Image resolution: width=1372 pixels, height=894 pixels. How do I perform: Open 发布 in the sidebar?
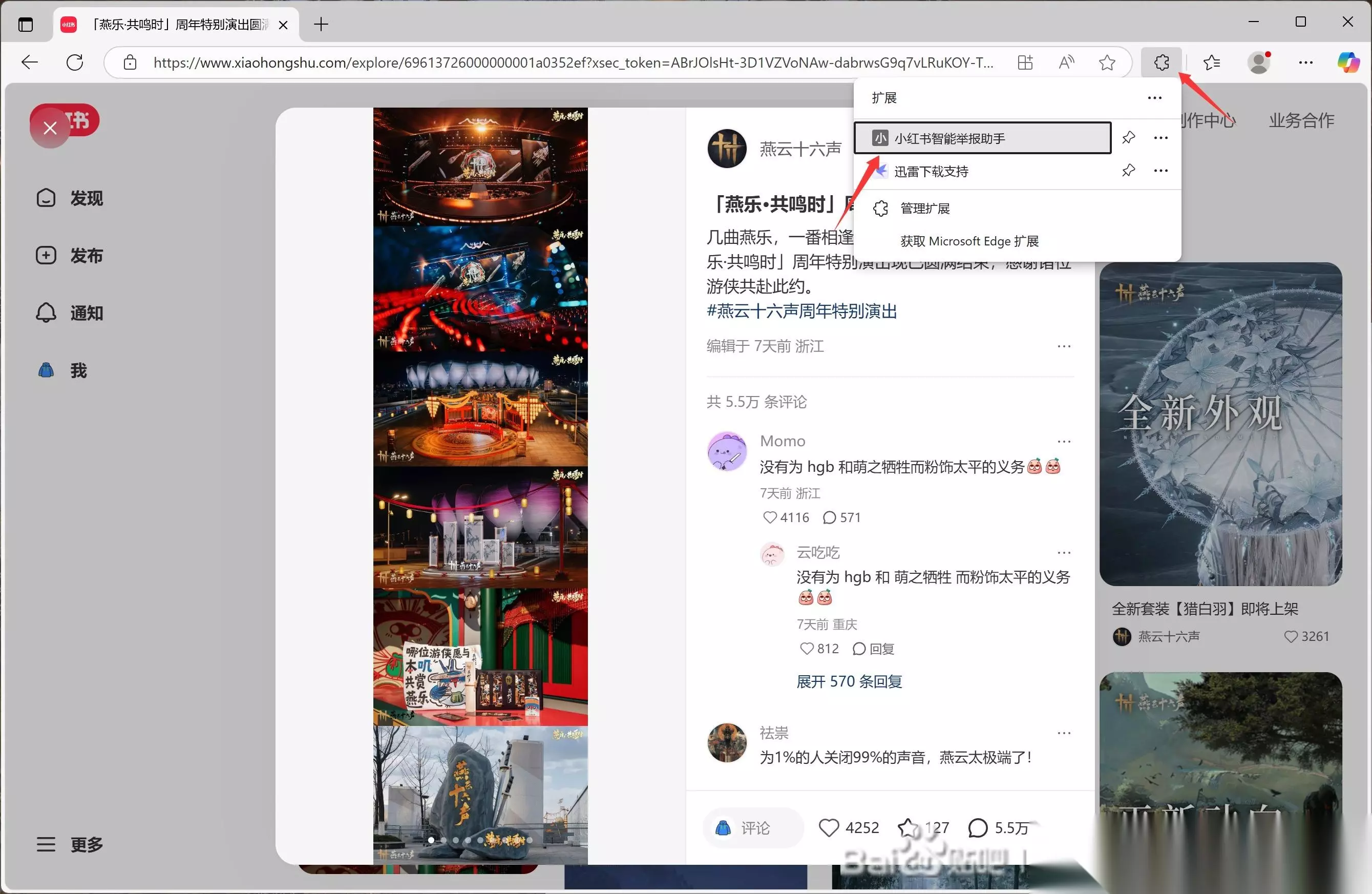70,255
